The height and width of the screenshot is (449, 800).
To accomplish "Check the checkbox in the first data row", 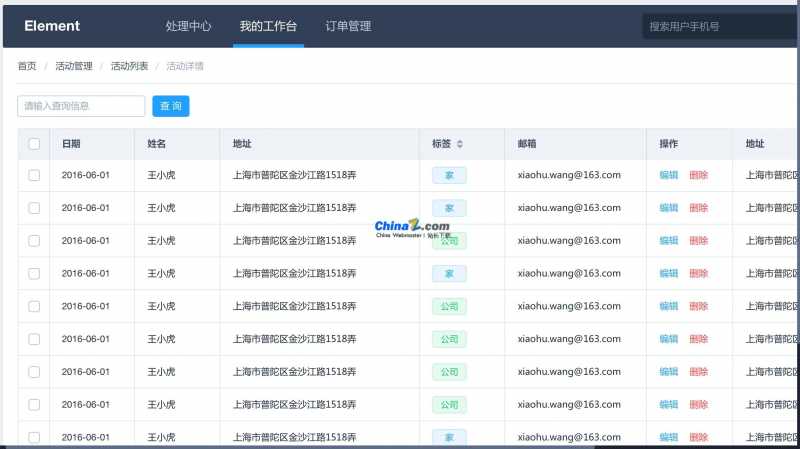I will pos(34,175).
